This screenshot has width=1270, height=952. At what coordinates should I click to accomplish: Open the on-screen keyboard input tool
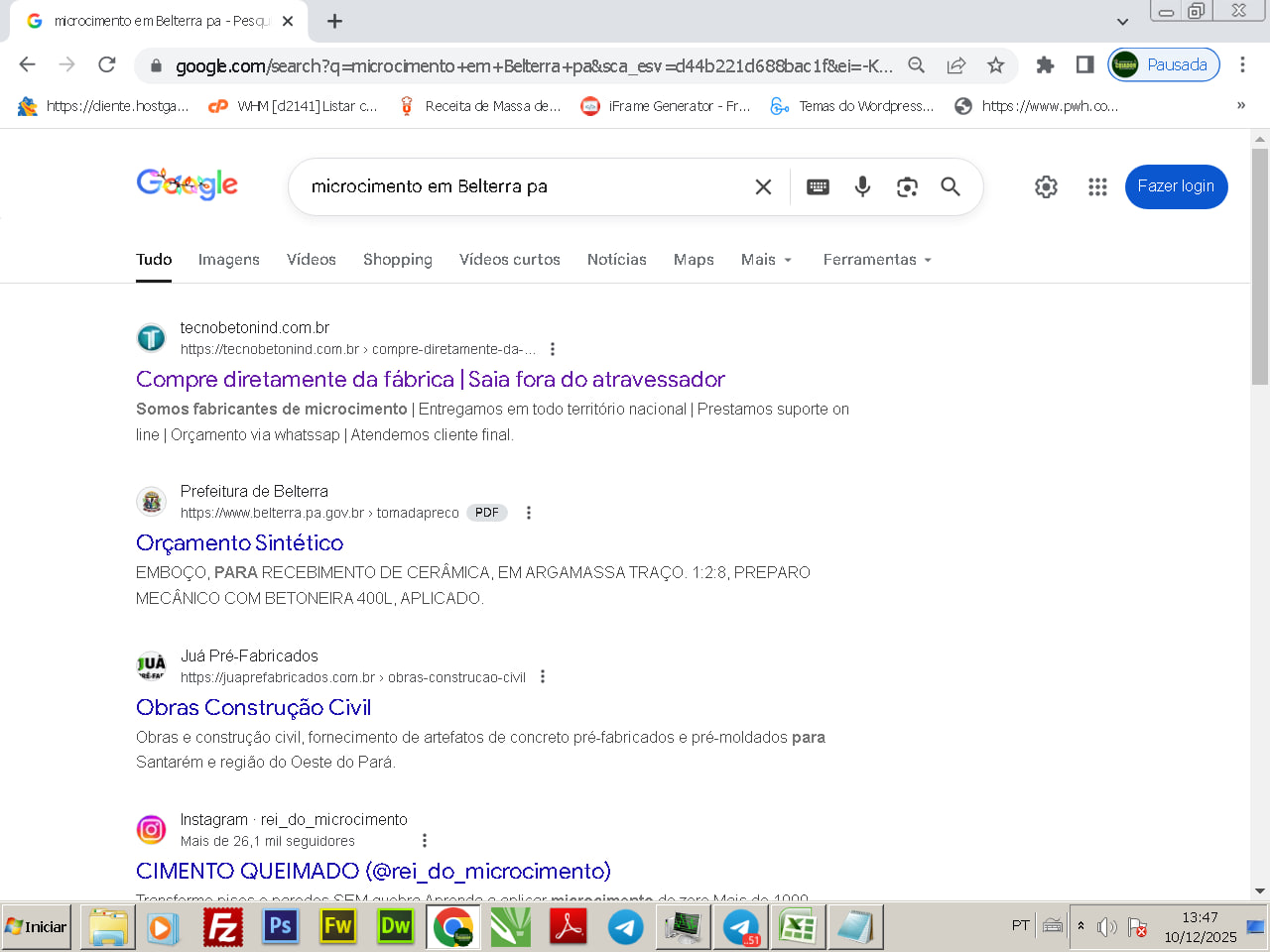(x=818, y=186)
